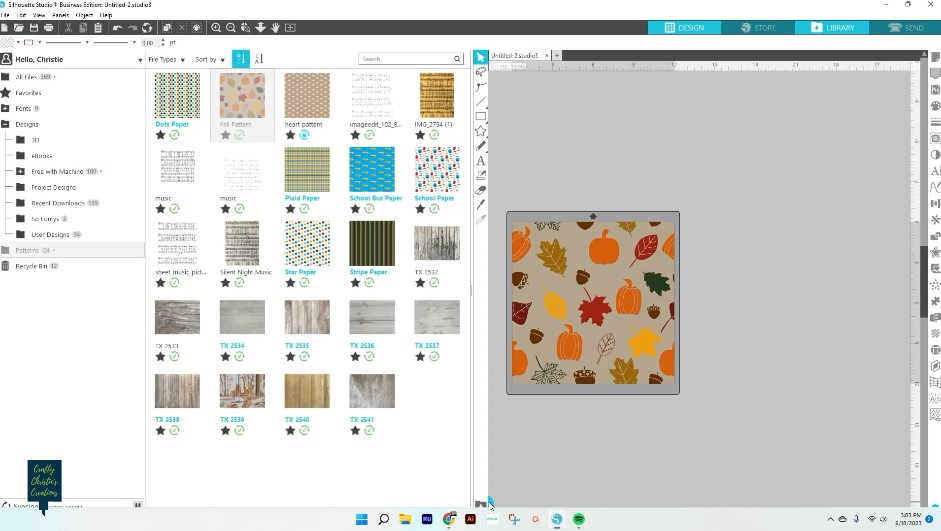Toggle favorite star on Dots Paper
This screenshot has height=531, width=941.
point(160,135)
